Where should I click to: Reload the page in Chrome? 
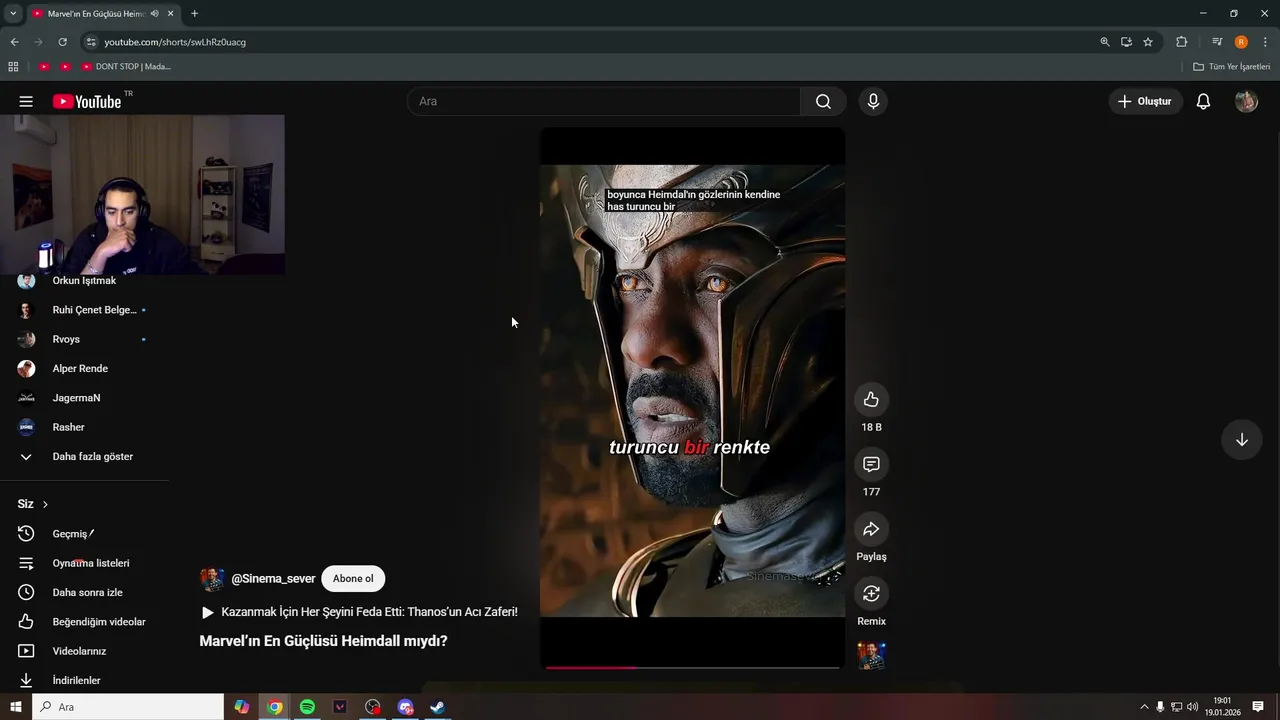coord(62,42)
